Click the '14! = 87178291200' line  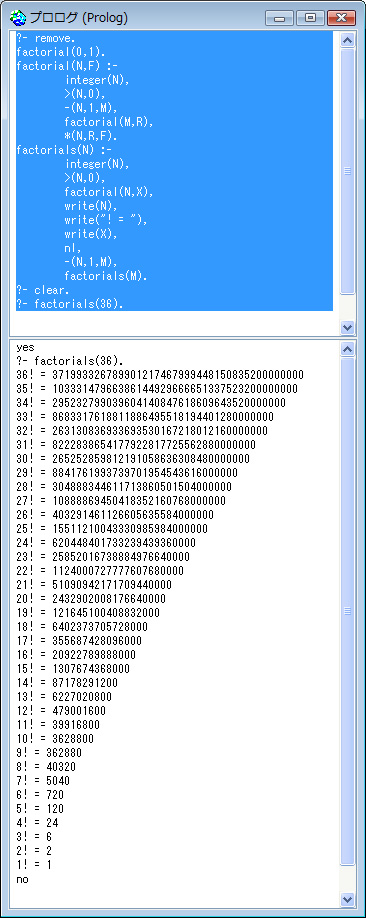(x=68, y=683)
